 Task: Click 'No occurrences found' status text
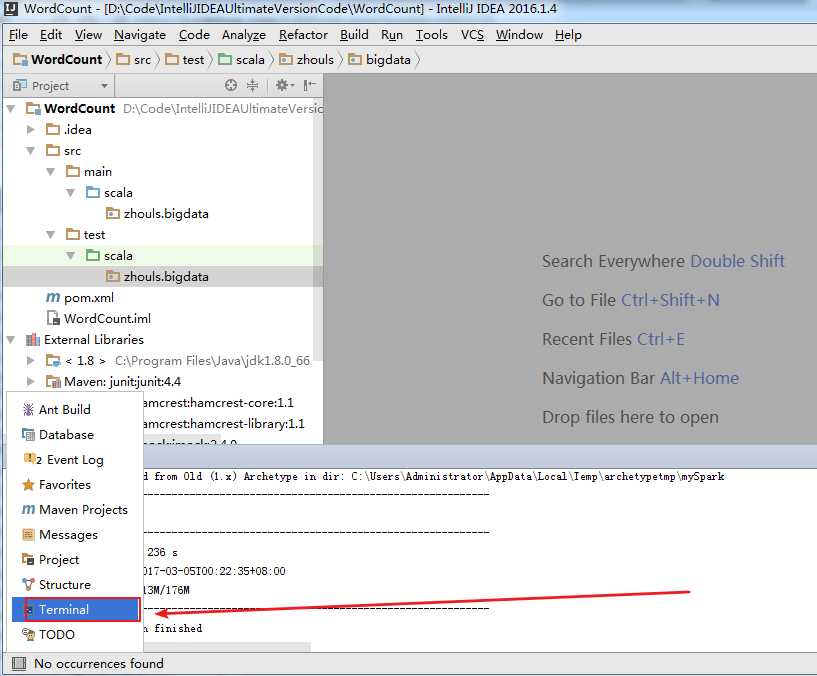[99, 663]
